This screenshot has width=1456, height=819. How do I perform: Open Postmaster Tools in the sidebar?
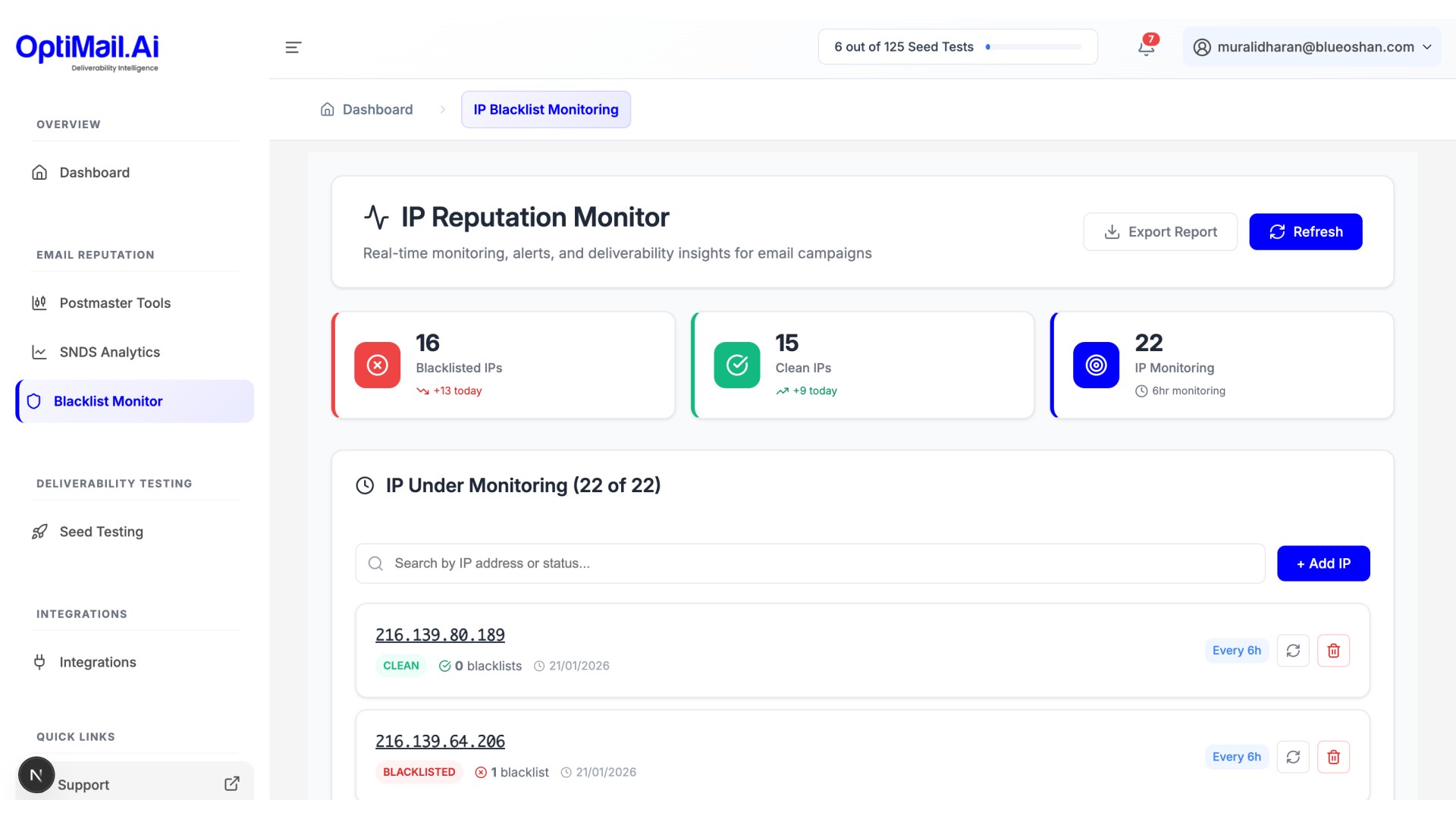[x=115, y=303]
